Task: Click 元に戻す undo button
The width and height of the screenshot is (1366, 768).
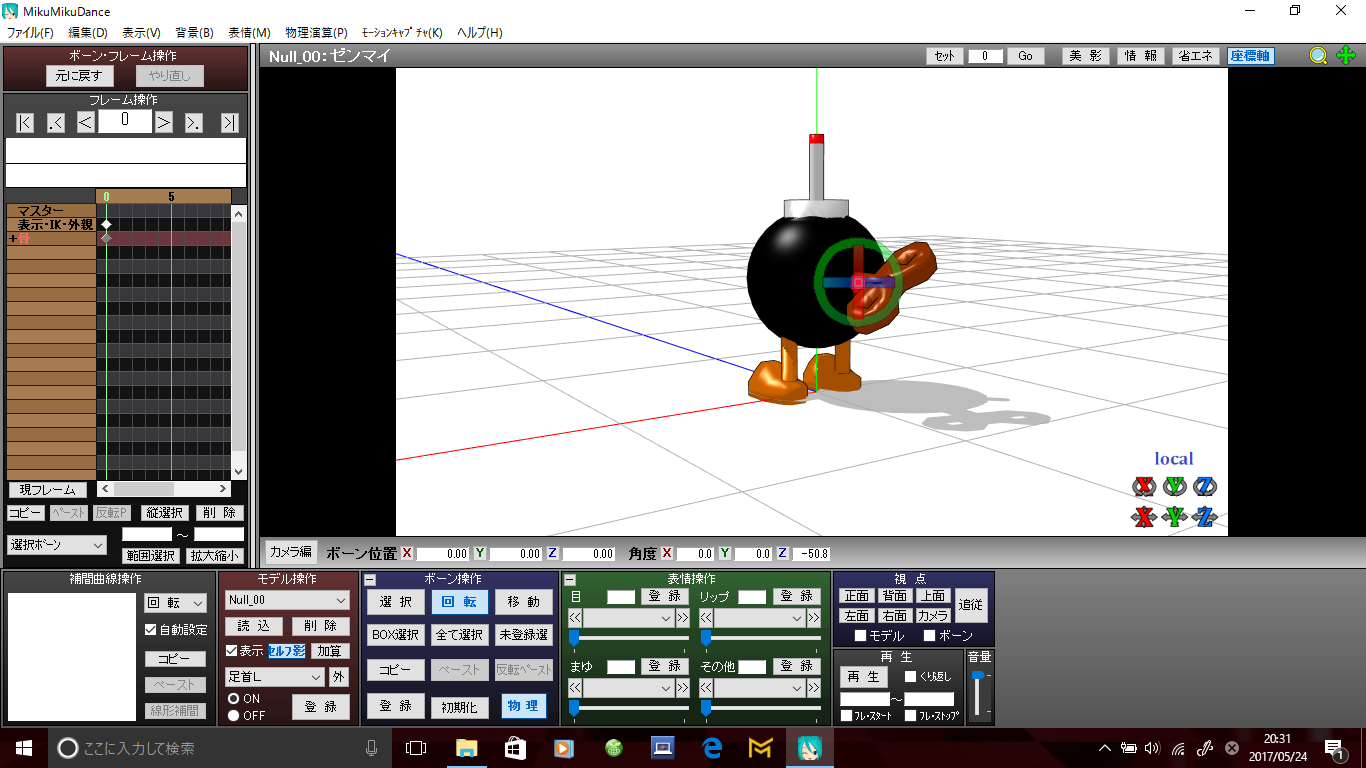Action: tap(80, 76)
